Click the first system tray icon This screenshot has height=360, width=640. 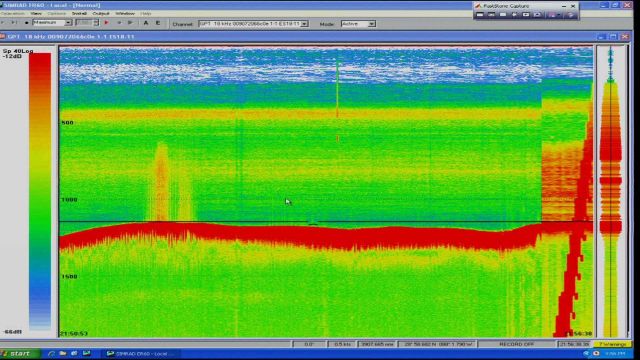click(x=586, y=353)
